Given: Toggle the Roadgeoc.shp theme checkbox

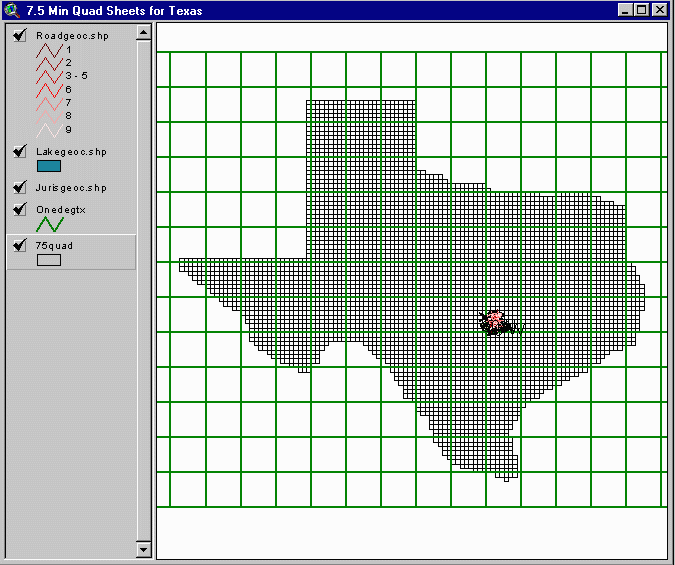Looking at the screenshot, I should tap(20, 36).
